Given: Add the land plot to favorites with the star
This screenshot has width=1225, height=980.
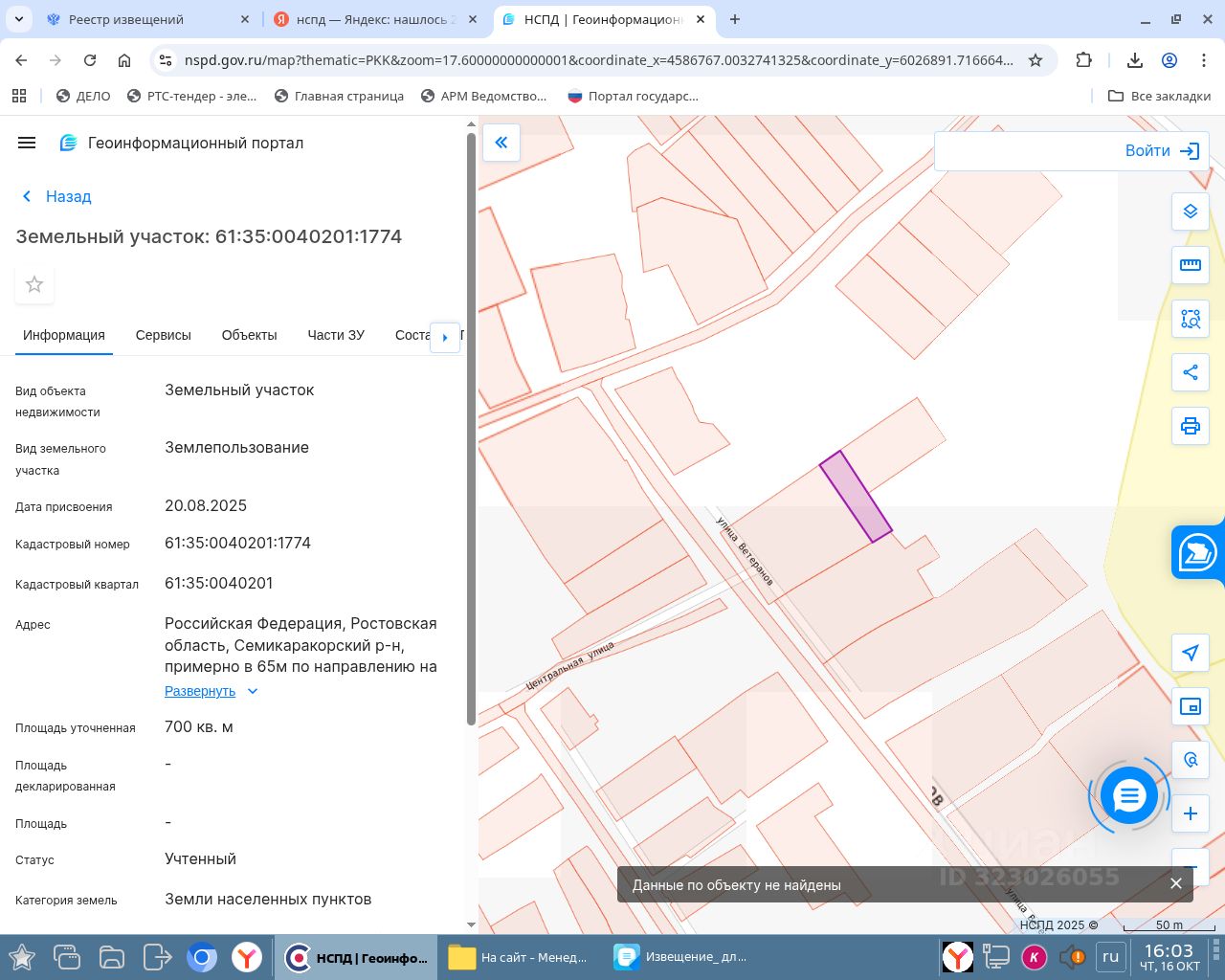Looking at the screenshot, I should [34, 284].
